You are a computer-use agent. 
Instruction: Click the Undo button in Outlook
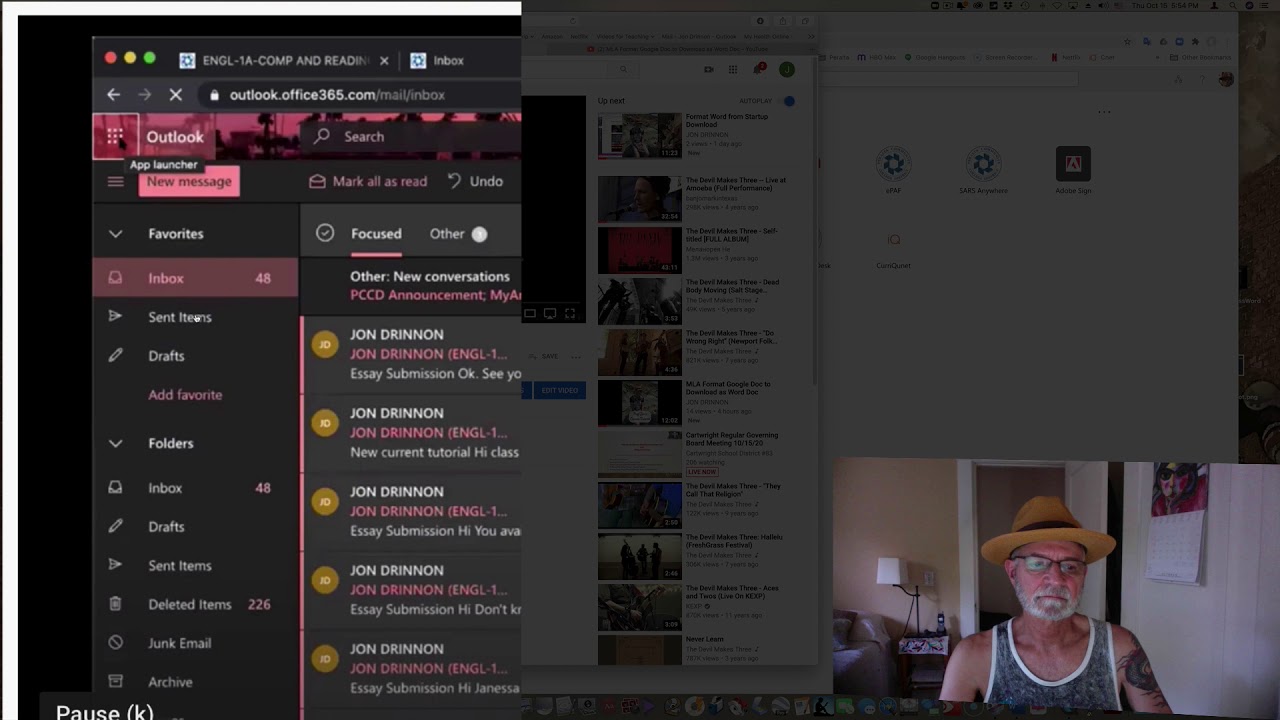[475, 181]
